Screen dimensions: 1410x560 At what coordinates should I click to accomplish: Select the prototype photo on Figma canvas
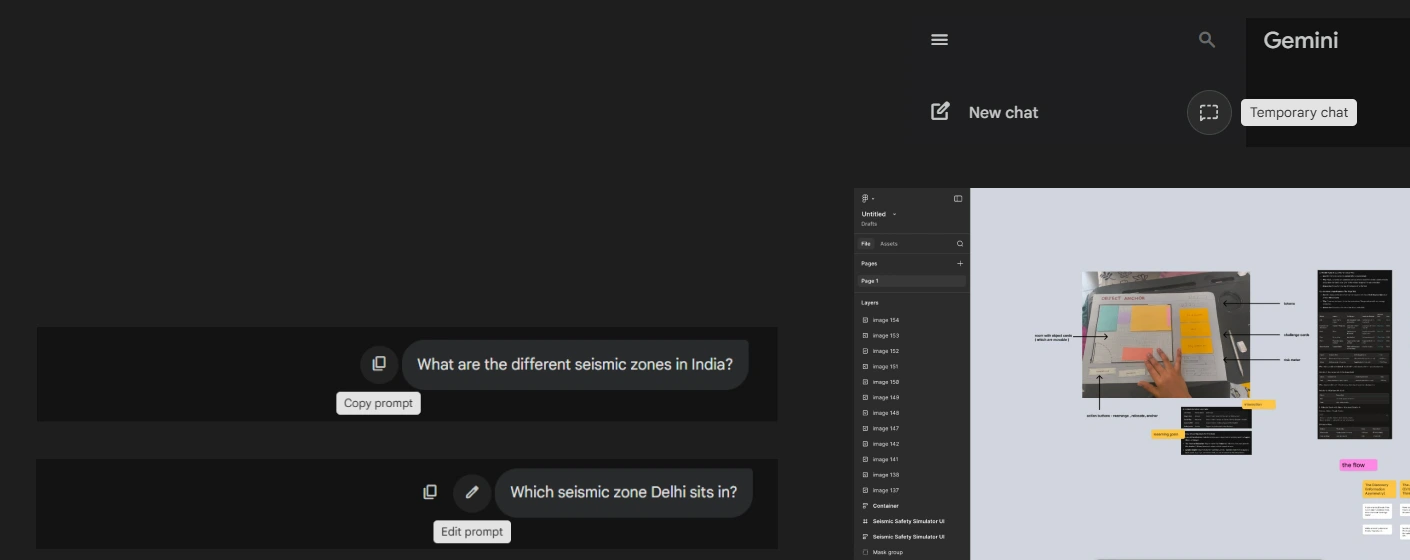1166,335
